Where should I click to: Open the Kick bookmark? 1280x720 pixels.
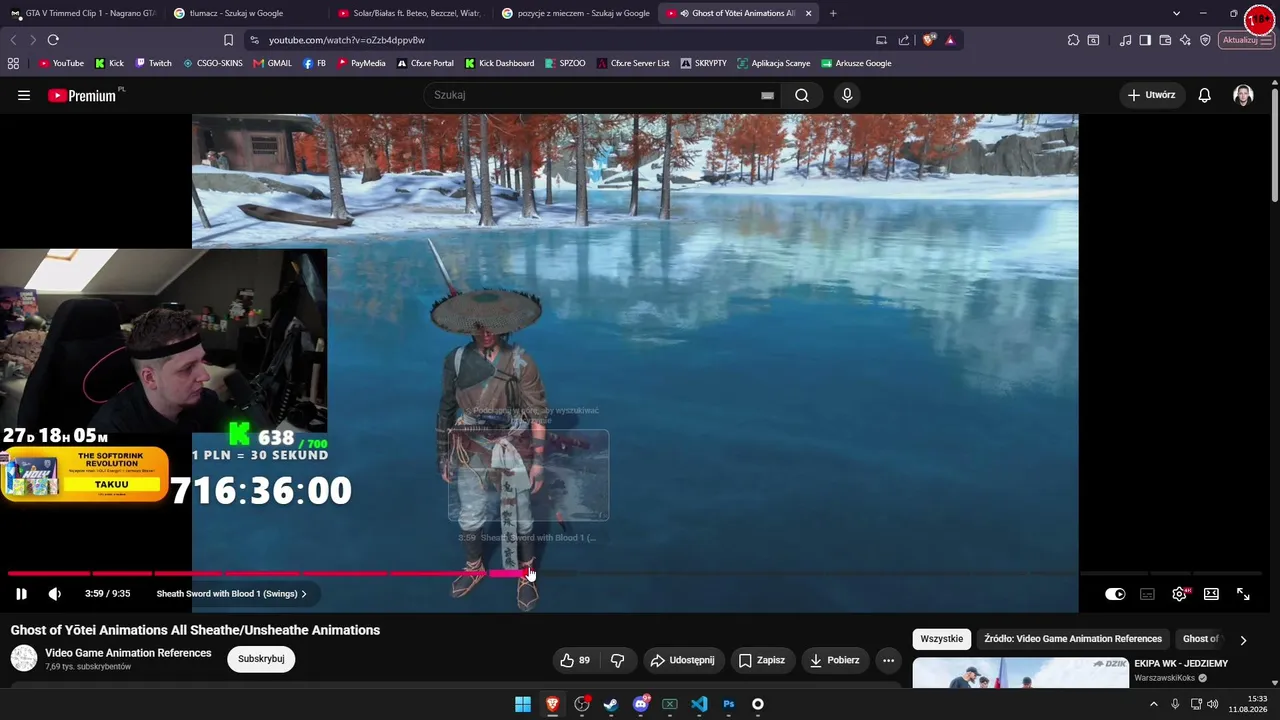(x=109, y=63)
